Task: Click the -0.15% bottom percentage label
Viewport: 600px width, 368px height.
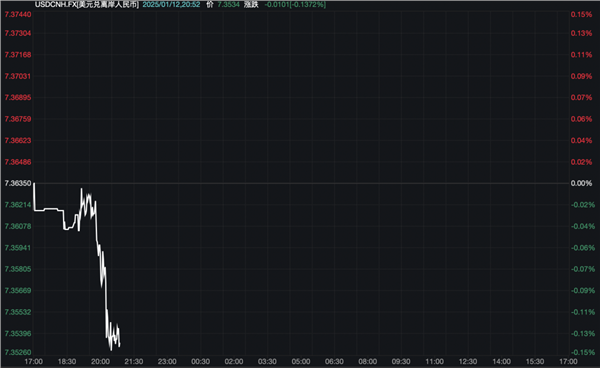Action: (x=583, y=352)
